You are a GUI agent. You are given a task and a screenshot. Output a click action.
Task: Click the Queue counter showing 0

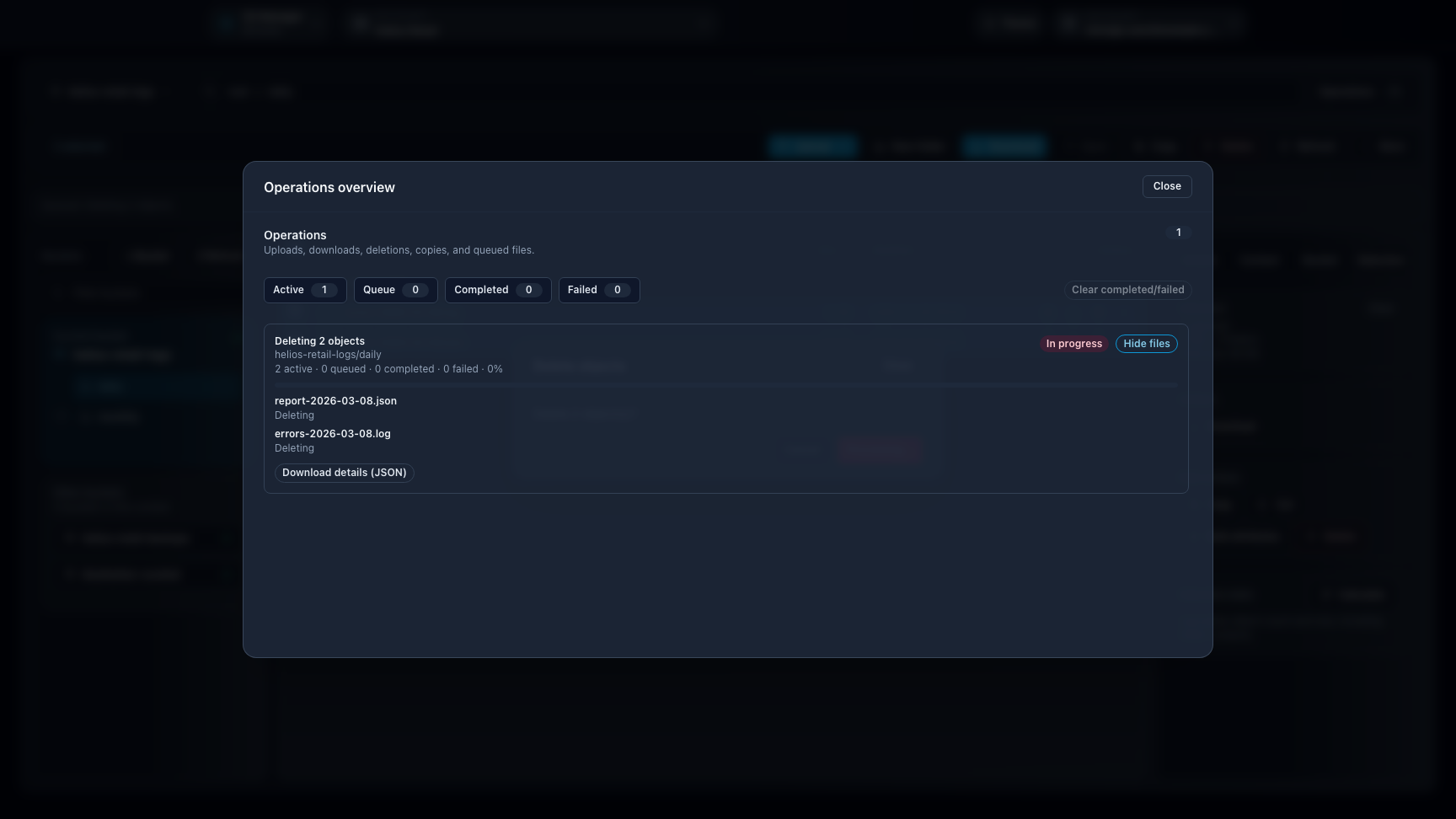(x=415, y=289)
